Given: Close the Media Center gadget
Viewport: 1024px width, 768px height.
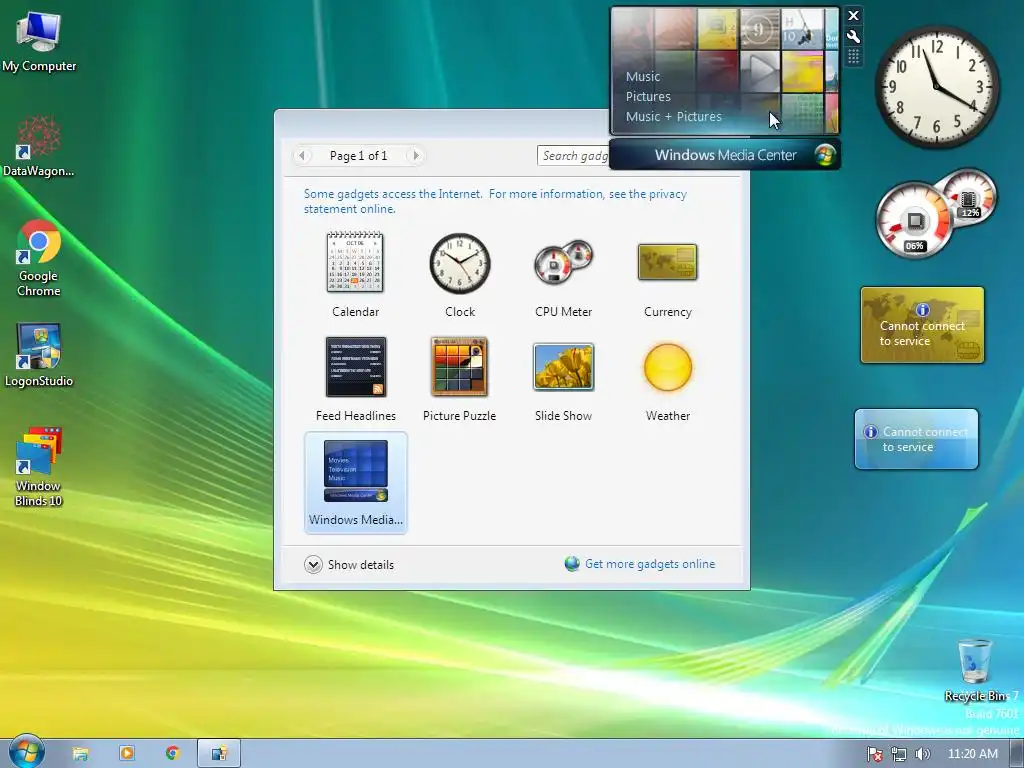Looking at the screenshot, I should [x=854, y=16].
